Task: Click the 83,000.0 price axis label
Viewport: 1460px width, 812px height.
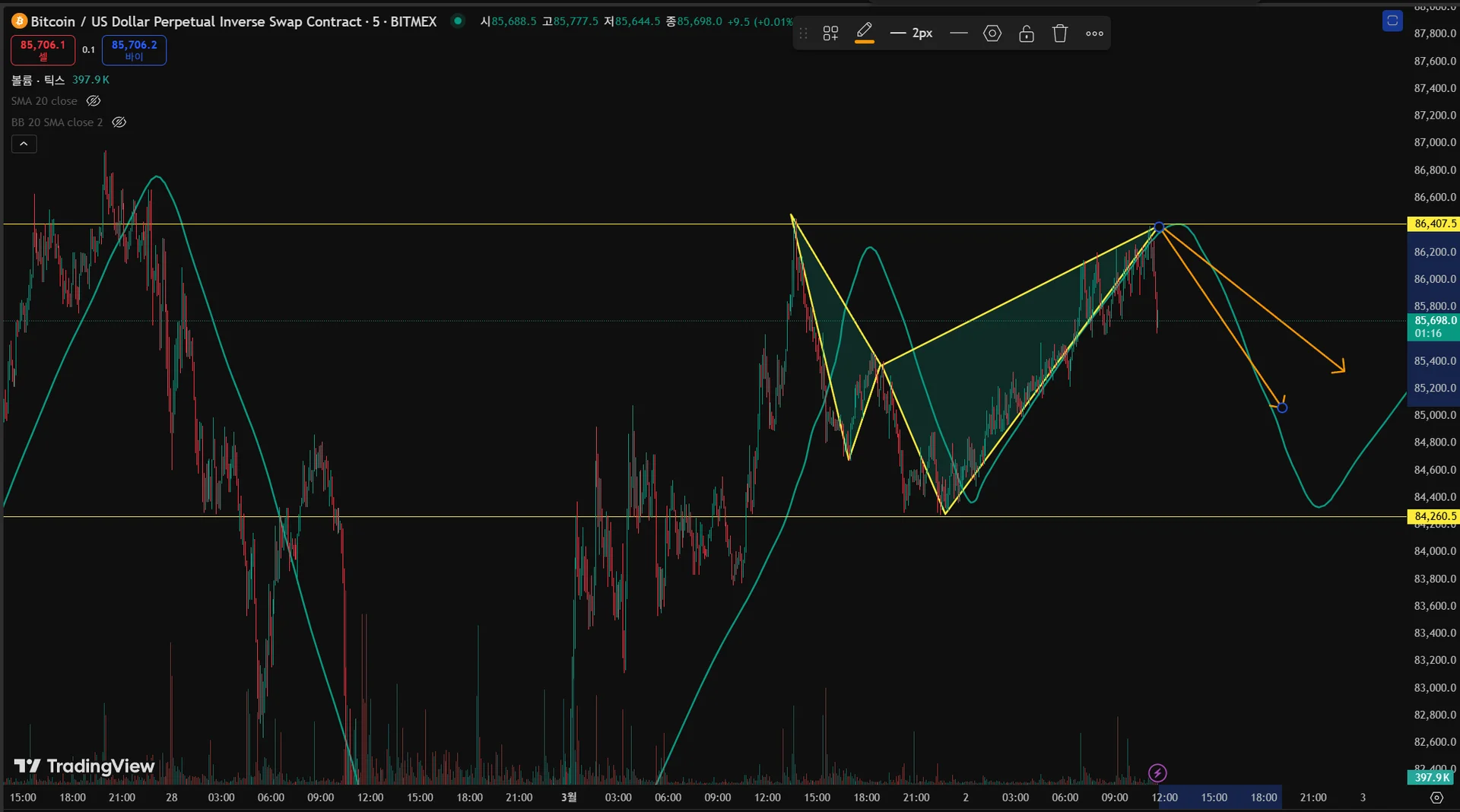Action: [x=1435, y=688]
